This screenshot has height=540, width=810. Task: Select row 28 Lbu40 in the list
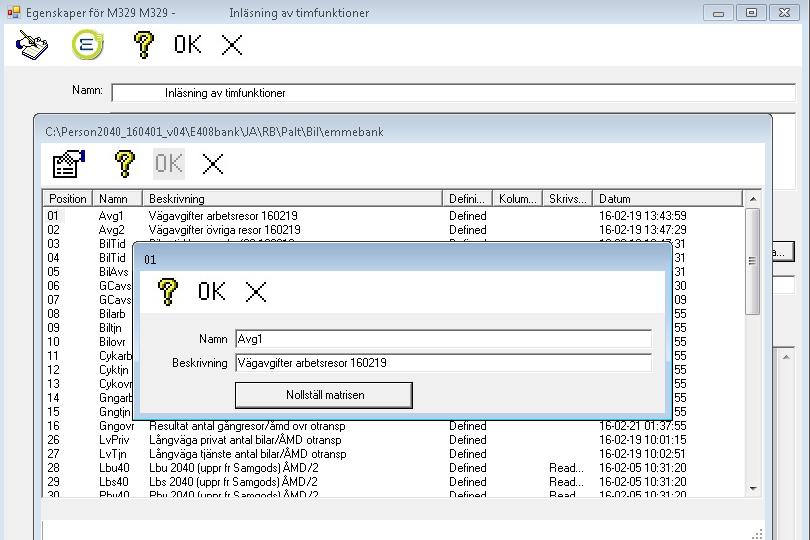(x=393, y=468)
